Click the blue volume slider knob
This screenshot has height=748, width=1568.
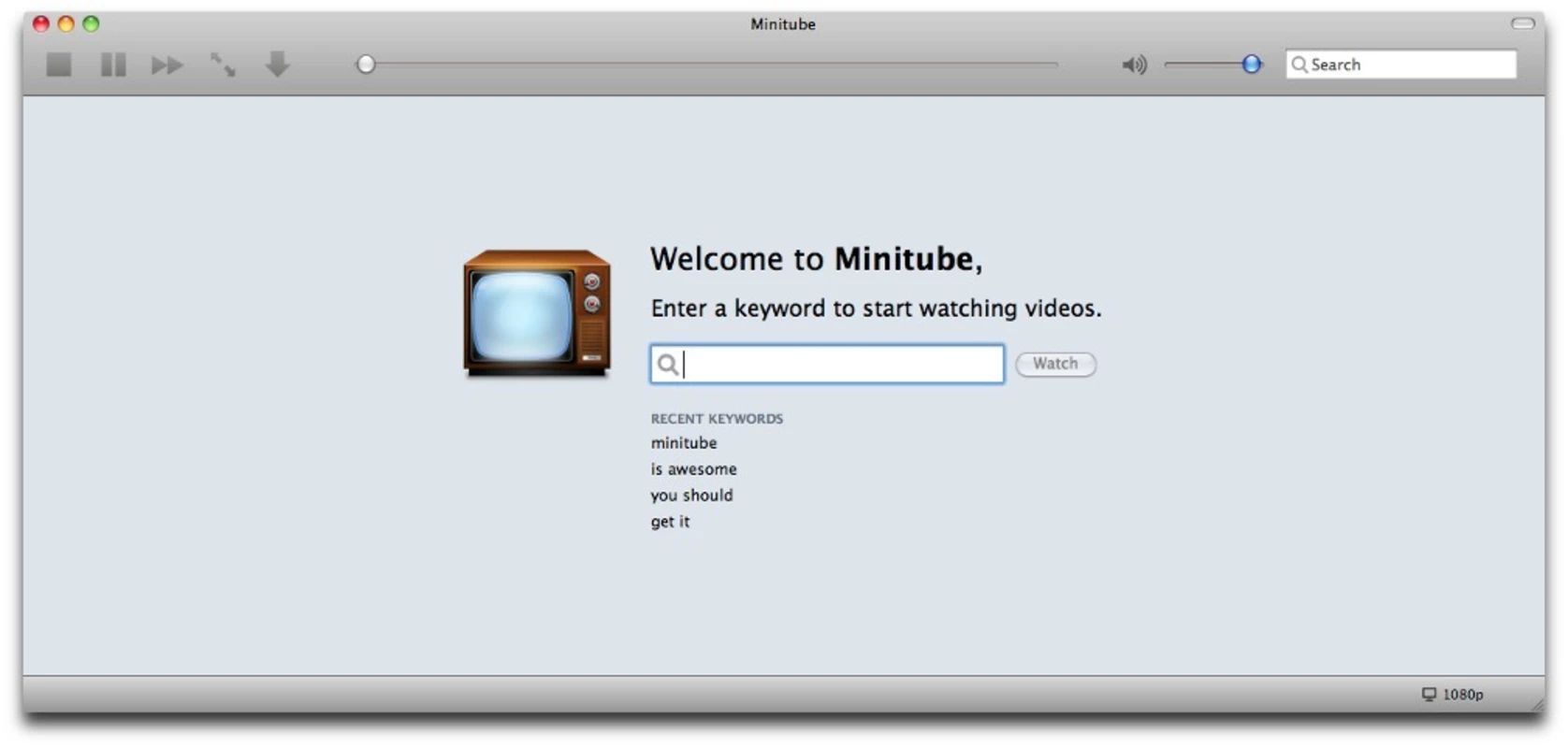tap(1252, 65)
